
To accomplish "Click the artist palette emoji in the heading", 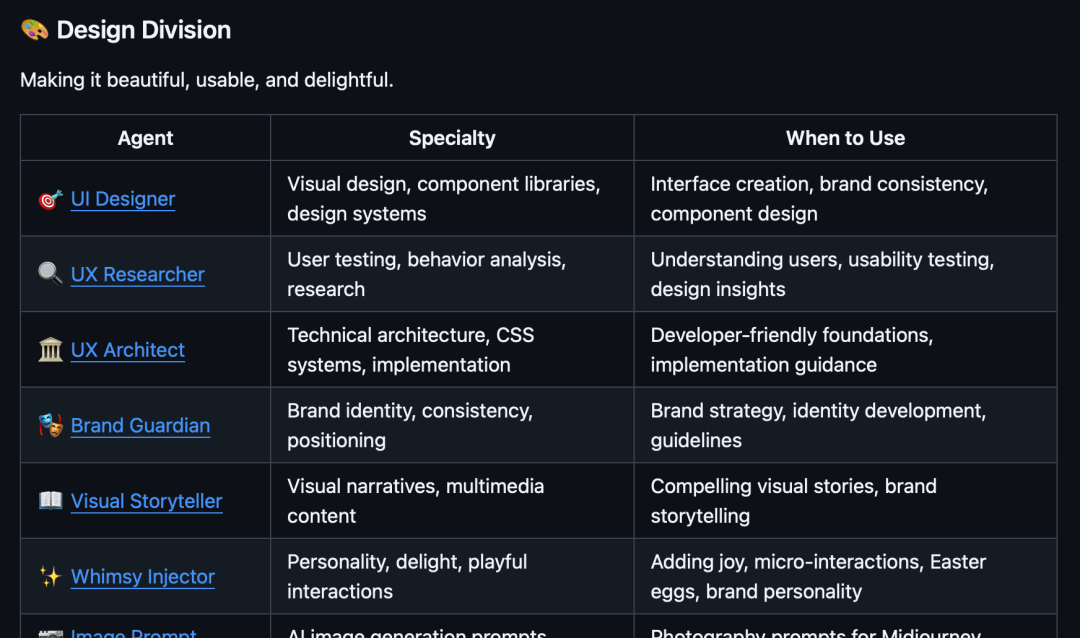I will (34, 30).
